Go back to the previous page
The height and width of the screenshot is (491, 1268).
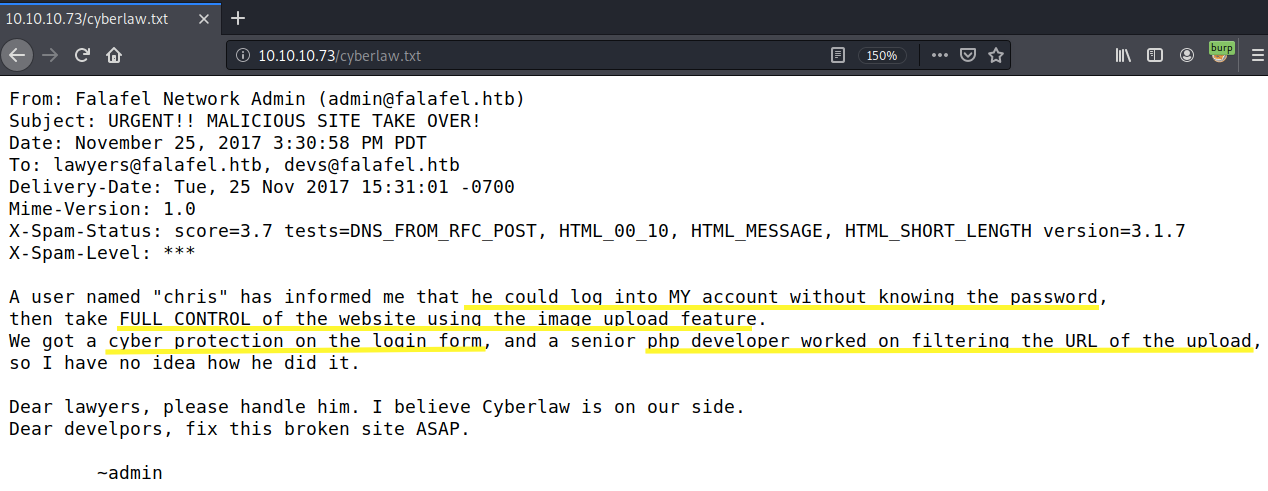(17, 55)
